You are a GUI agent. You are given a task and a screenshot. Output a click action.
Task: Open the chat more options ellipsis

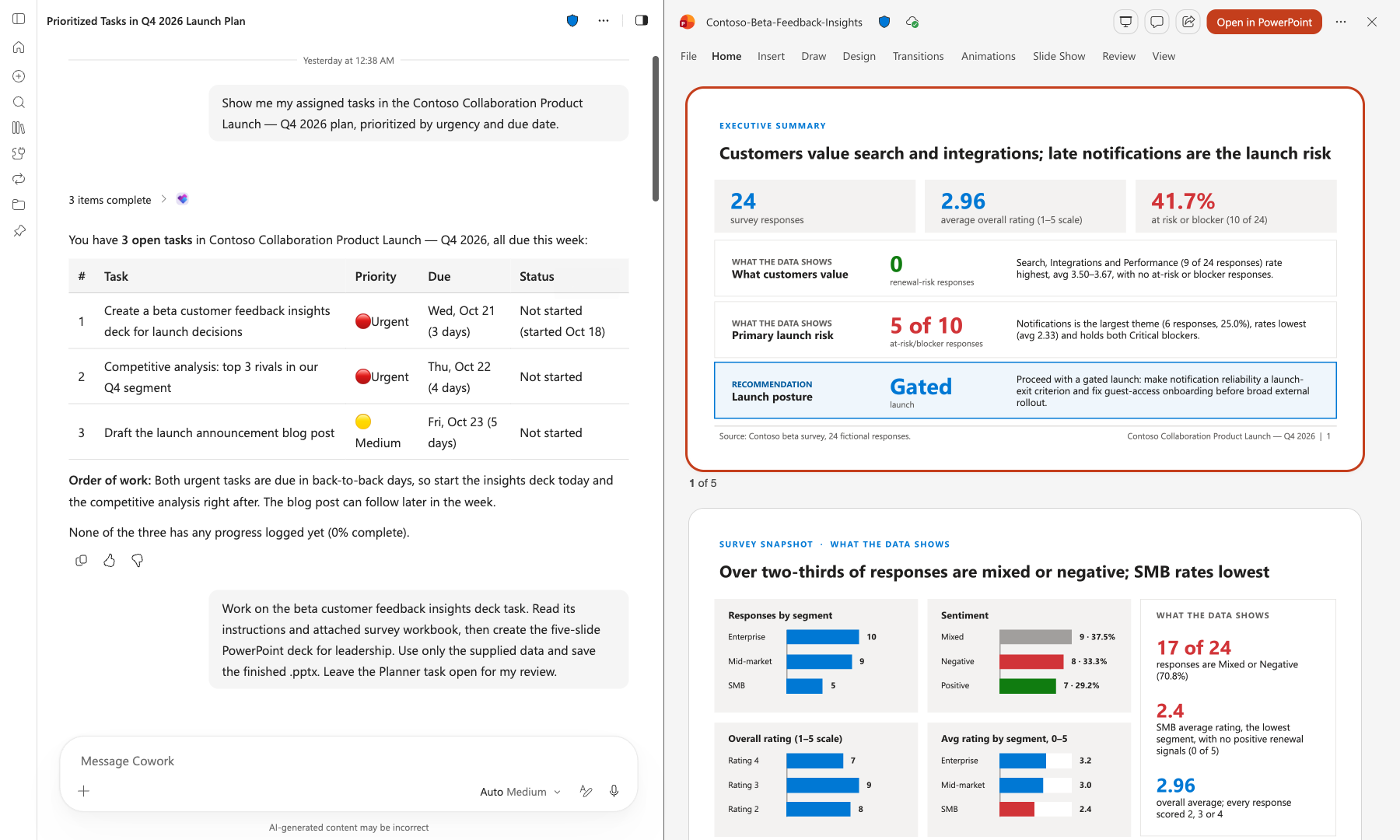click(x=604, y=20)
